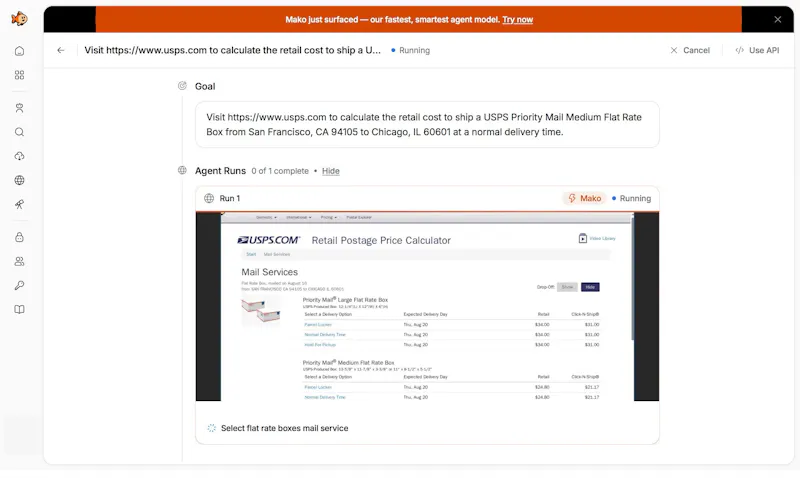Click Drop-Off Show button
Viewport: 800px width, 478px height.
pos(567,287)
